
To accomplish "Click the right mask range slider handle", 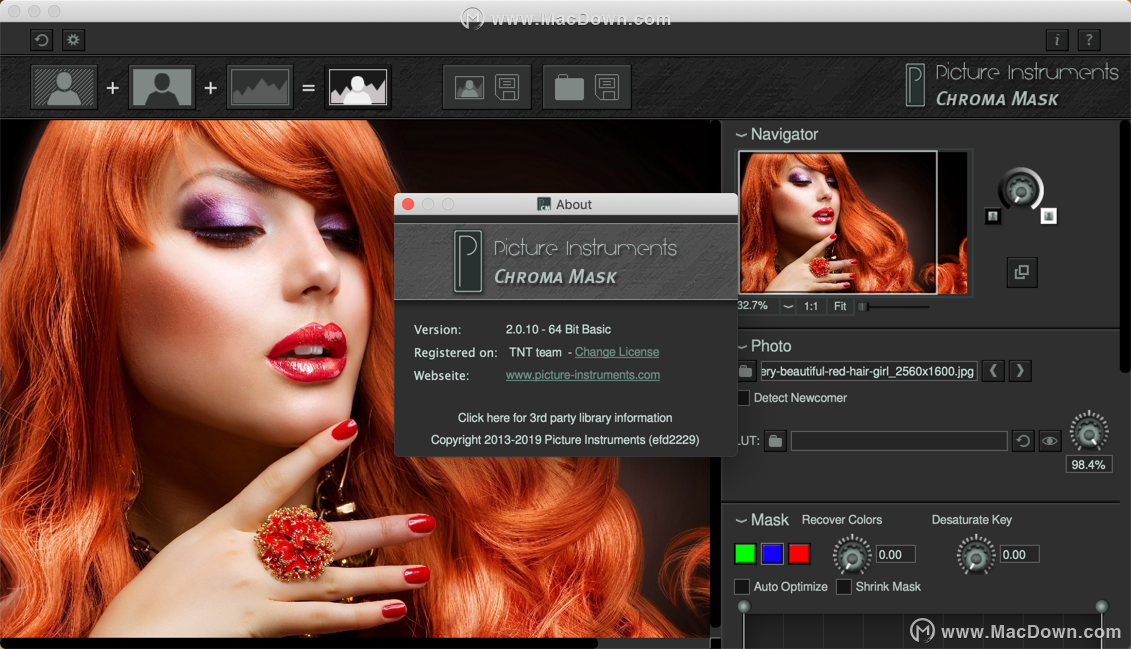I will pyautogui.click(x=1101, y=606).
